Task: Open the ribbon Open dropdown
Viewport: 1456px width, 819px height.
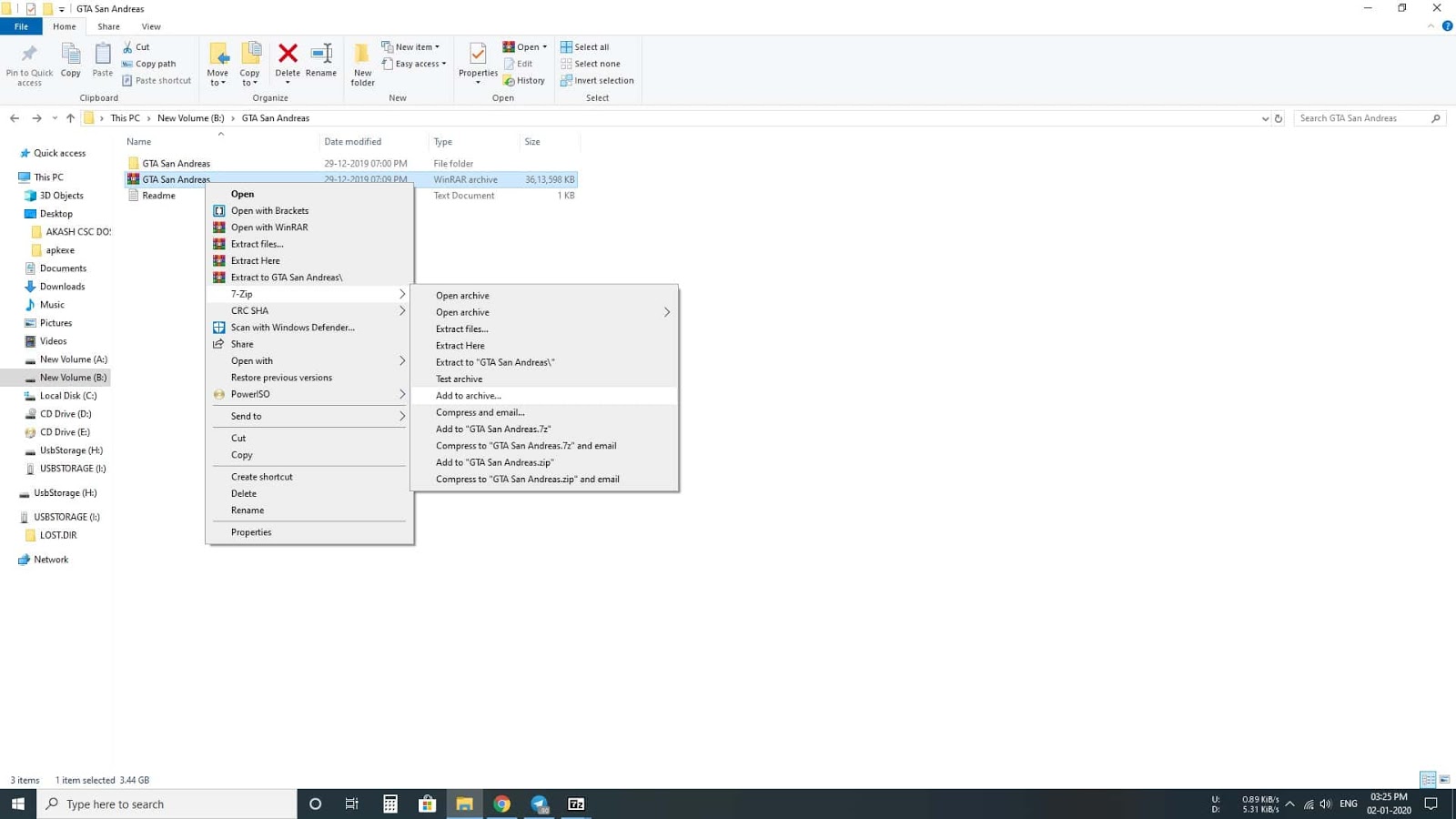Action: pos(525,46)
